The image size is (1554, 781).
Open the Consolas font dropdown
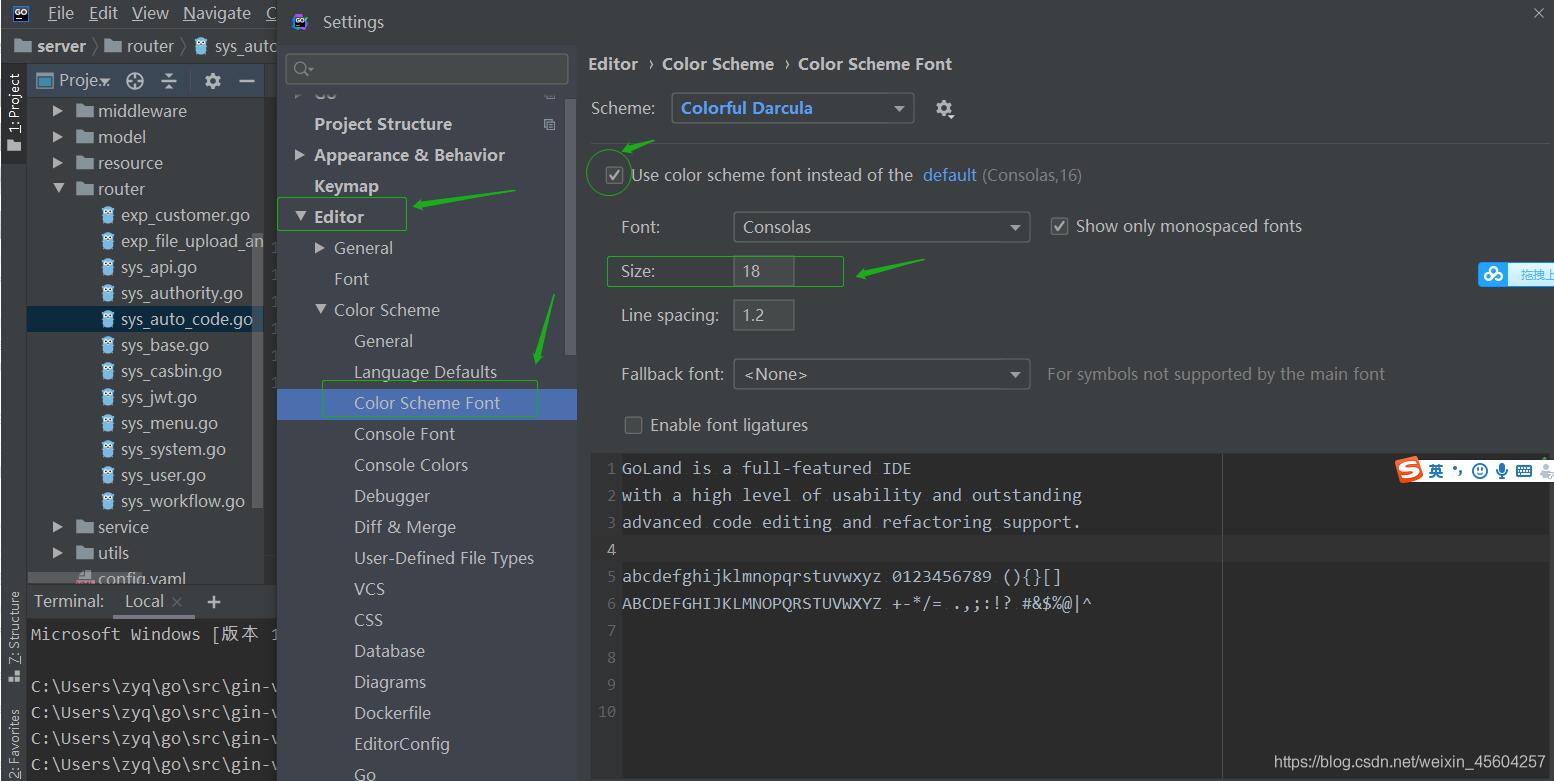coord(880,227)
